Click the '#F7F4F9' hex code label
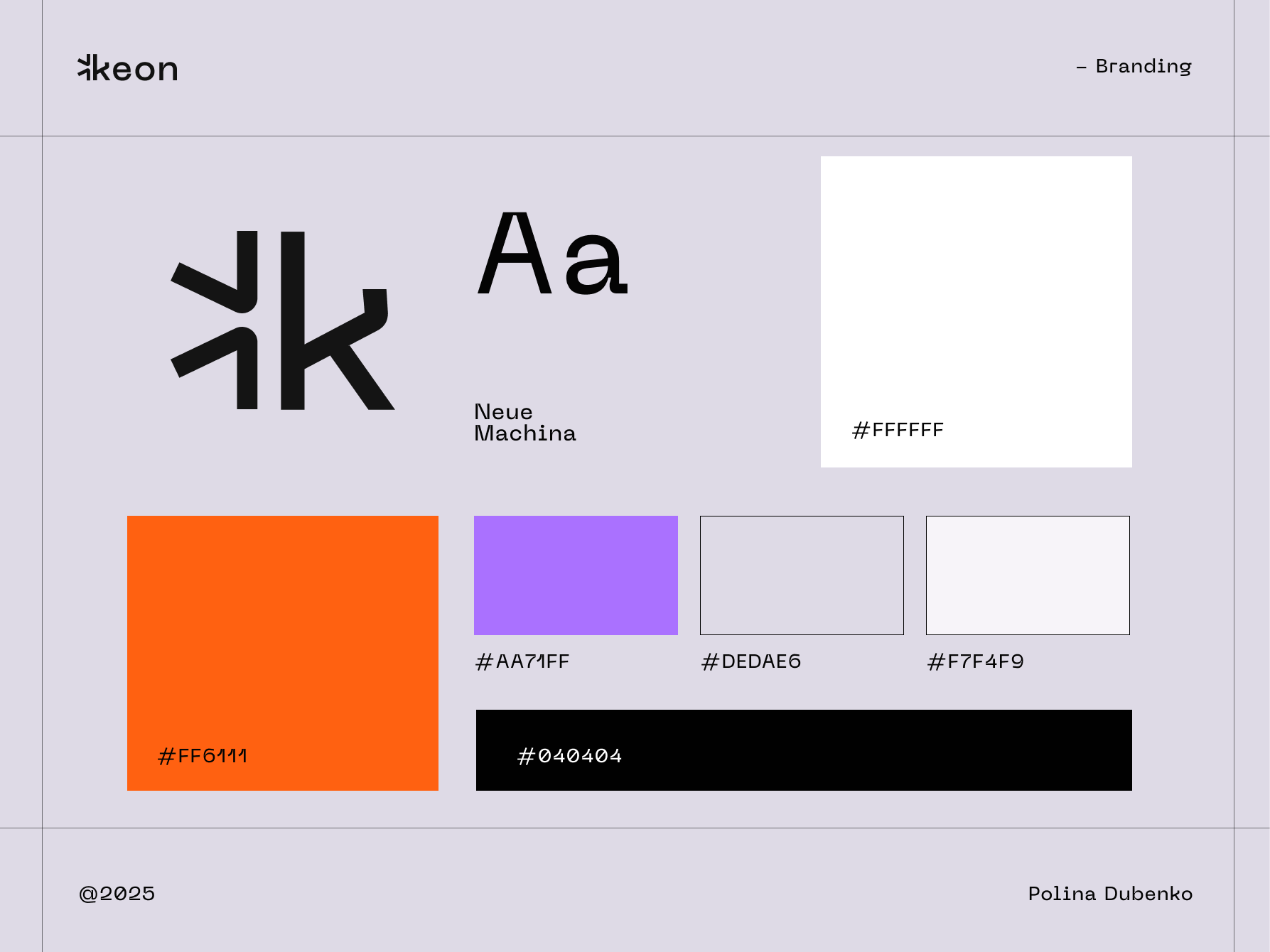Viewport: 1270px width, 952px height. [975, 661]
